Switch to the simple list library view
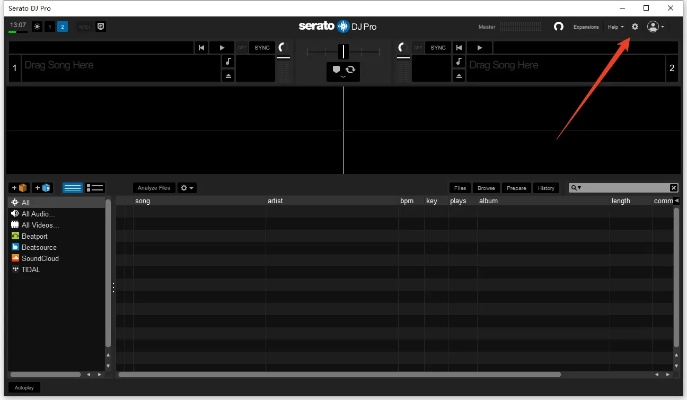This screenshot has width=687, height=400. coord(73,188)
